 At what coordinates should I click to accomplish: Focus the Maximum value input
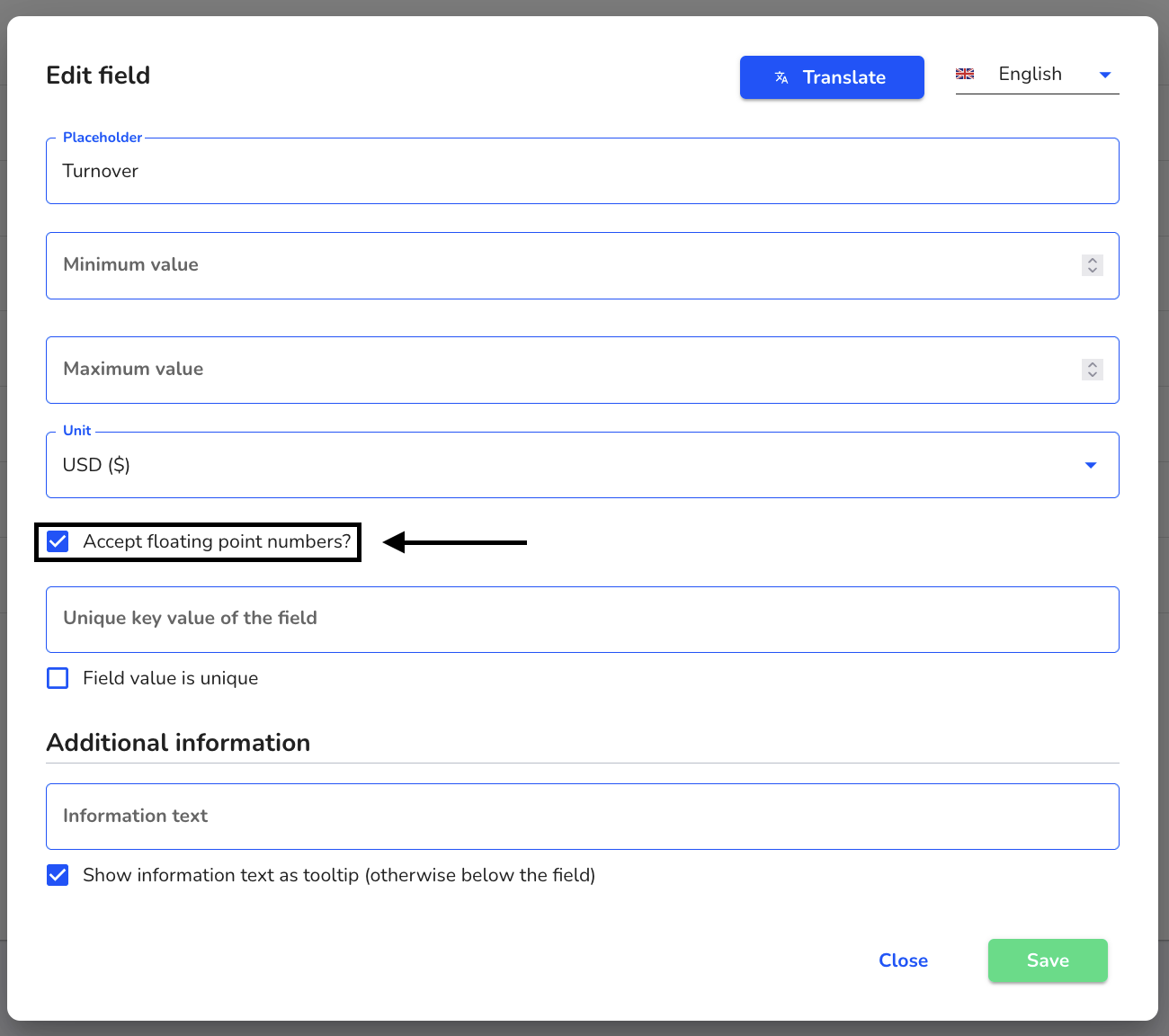(583, 370)
